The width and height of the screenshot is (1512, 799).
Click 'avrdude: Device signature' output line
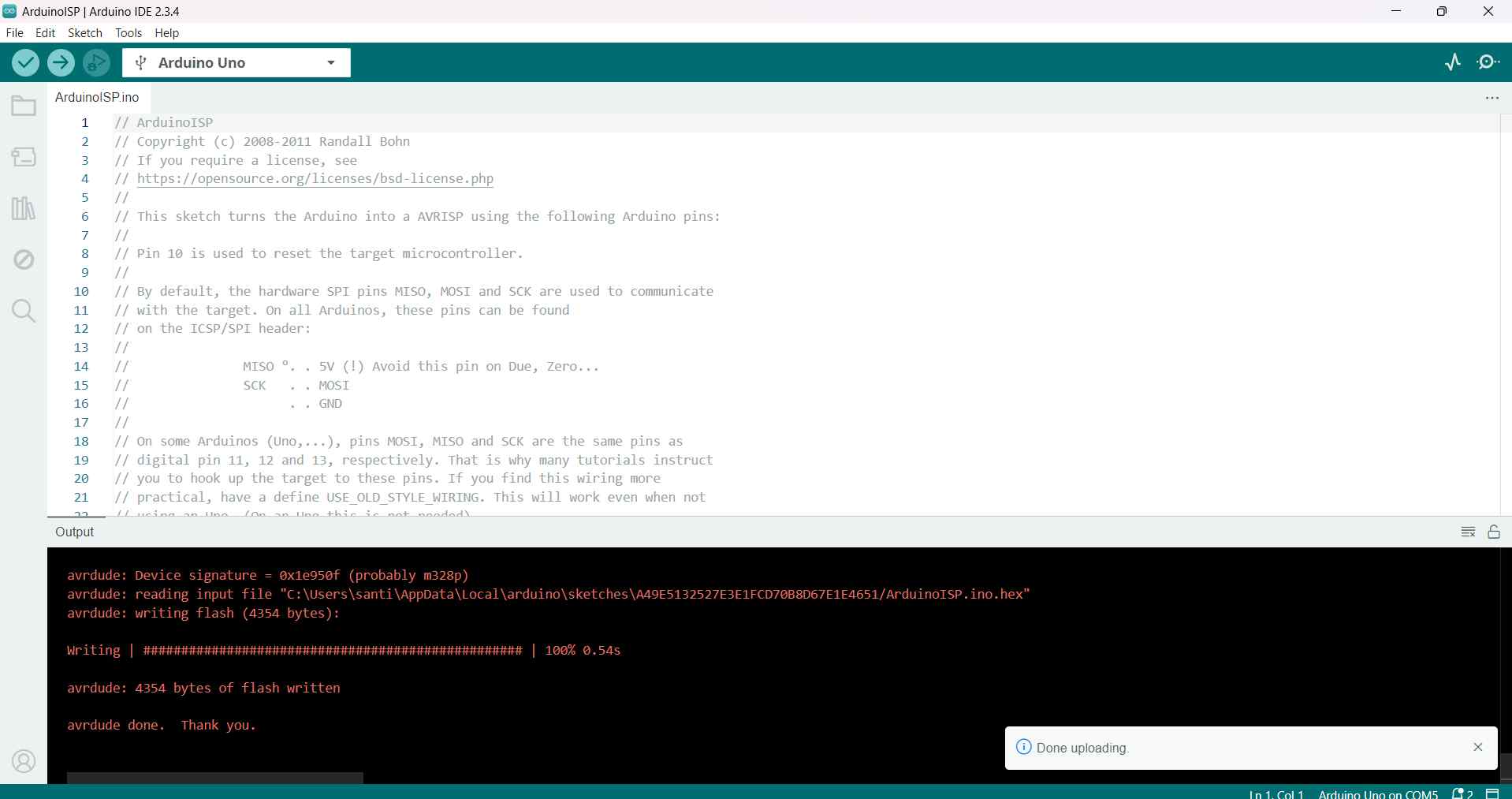[268, 576]
